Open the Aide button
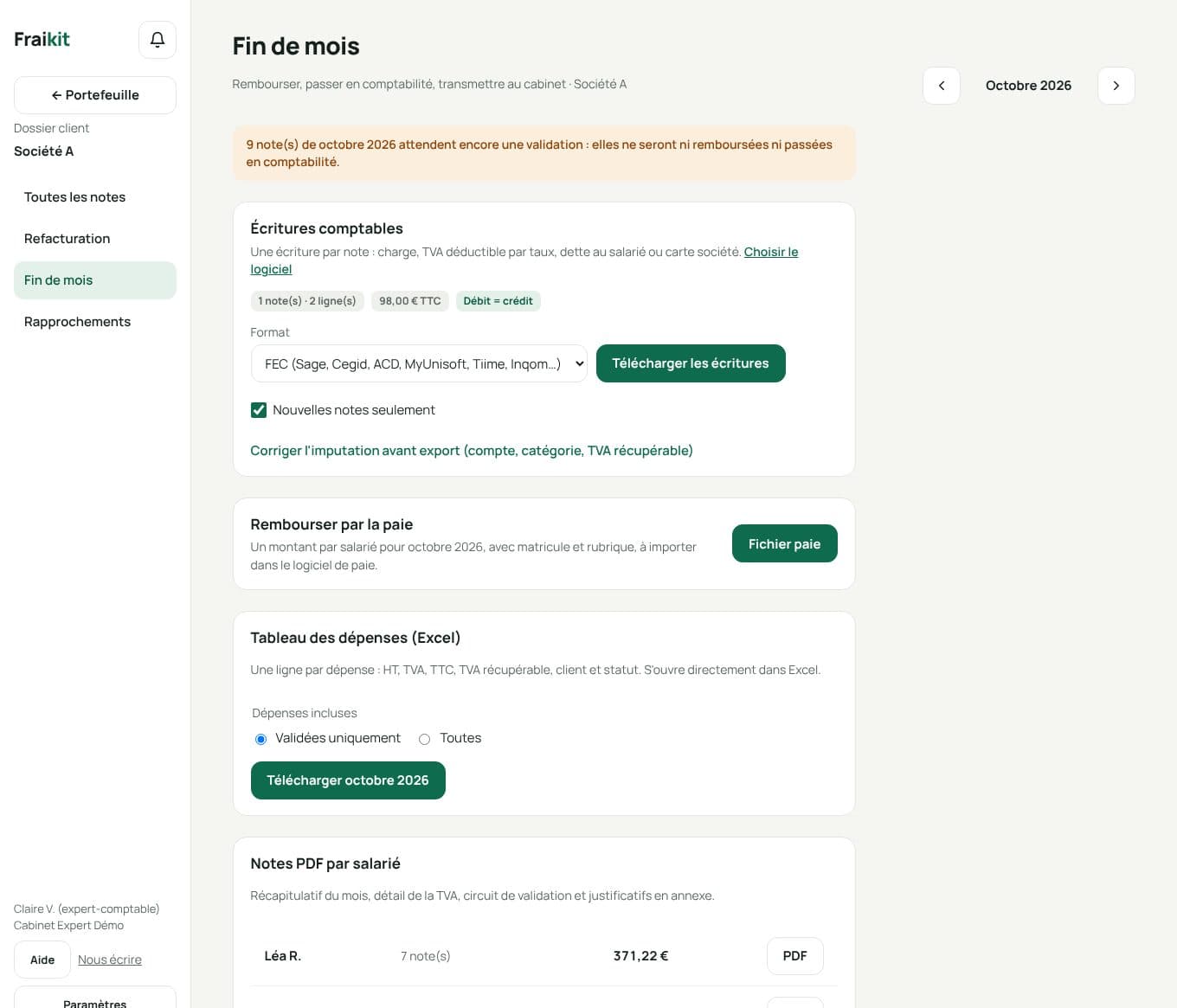This screenshot has width=1177, height=1008. [42, 960]
